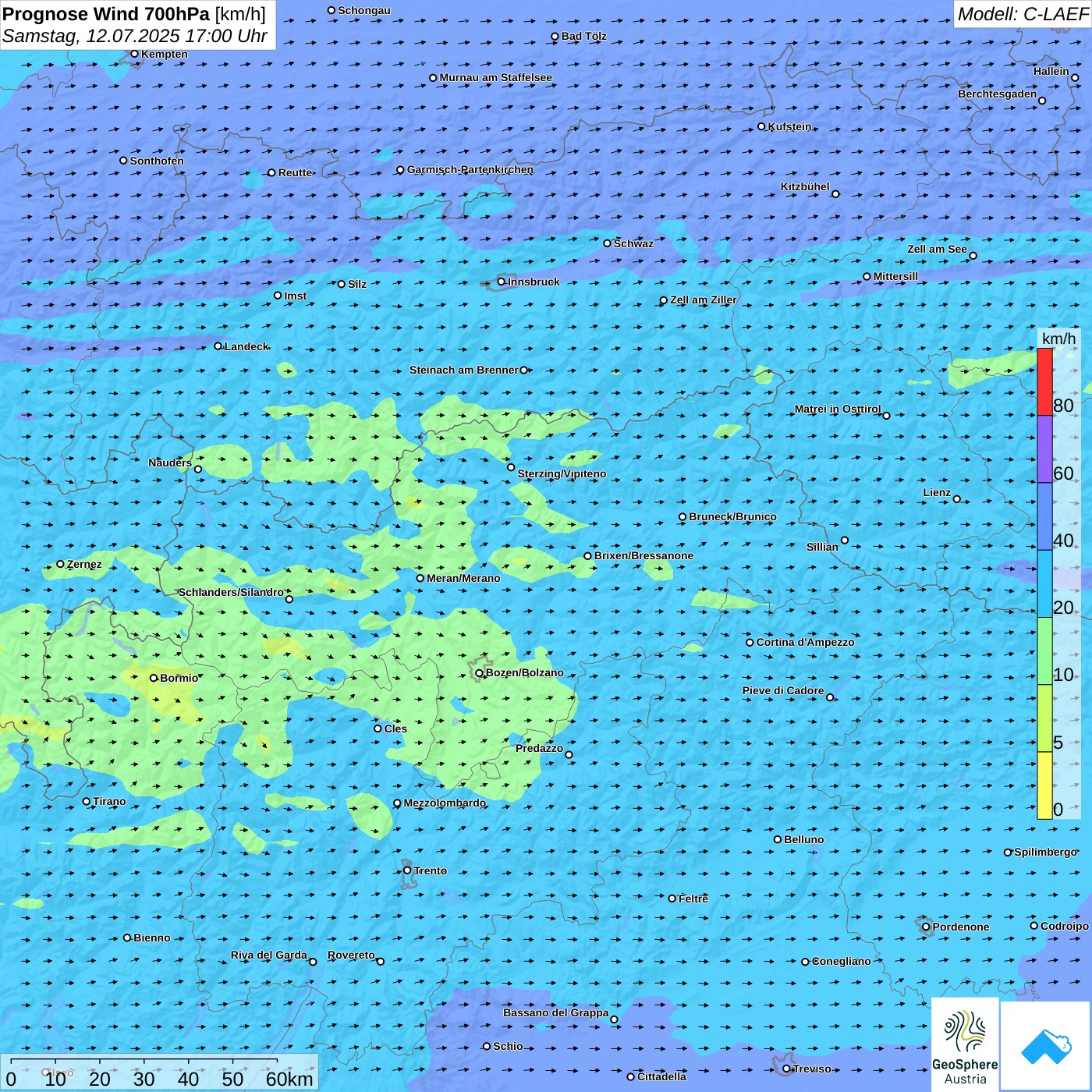
Task: Click the Nauders marker
Action: 198,470
